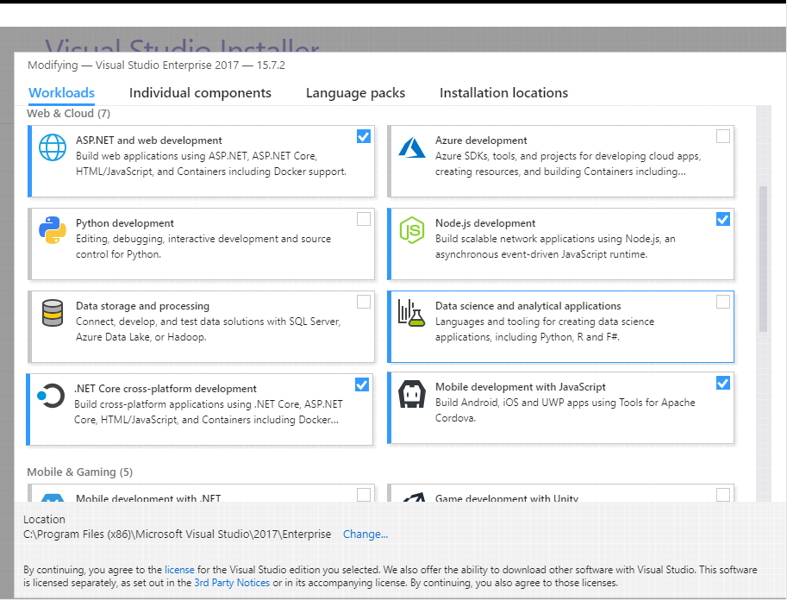
Task: Go to Installation locations tab
Action: coord(503,93)
